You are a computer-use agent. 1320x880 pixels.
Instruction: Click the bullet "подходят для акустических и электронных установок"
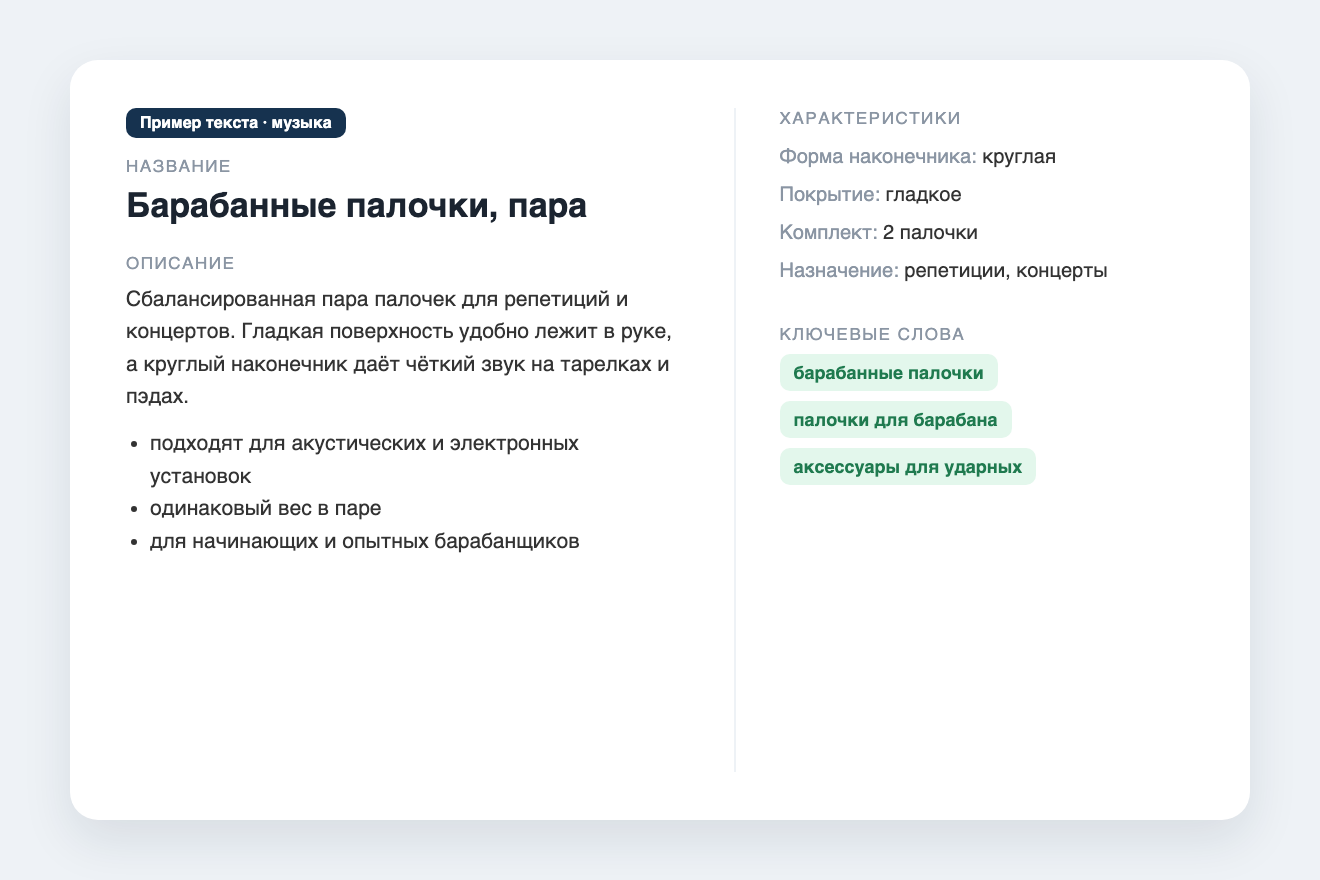tap(364, 459)
